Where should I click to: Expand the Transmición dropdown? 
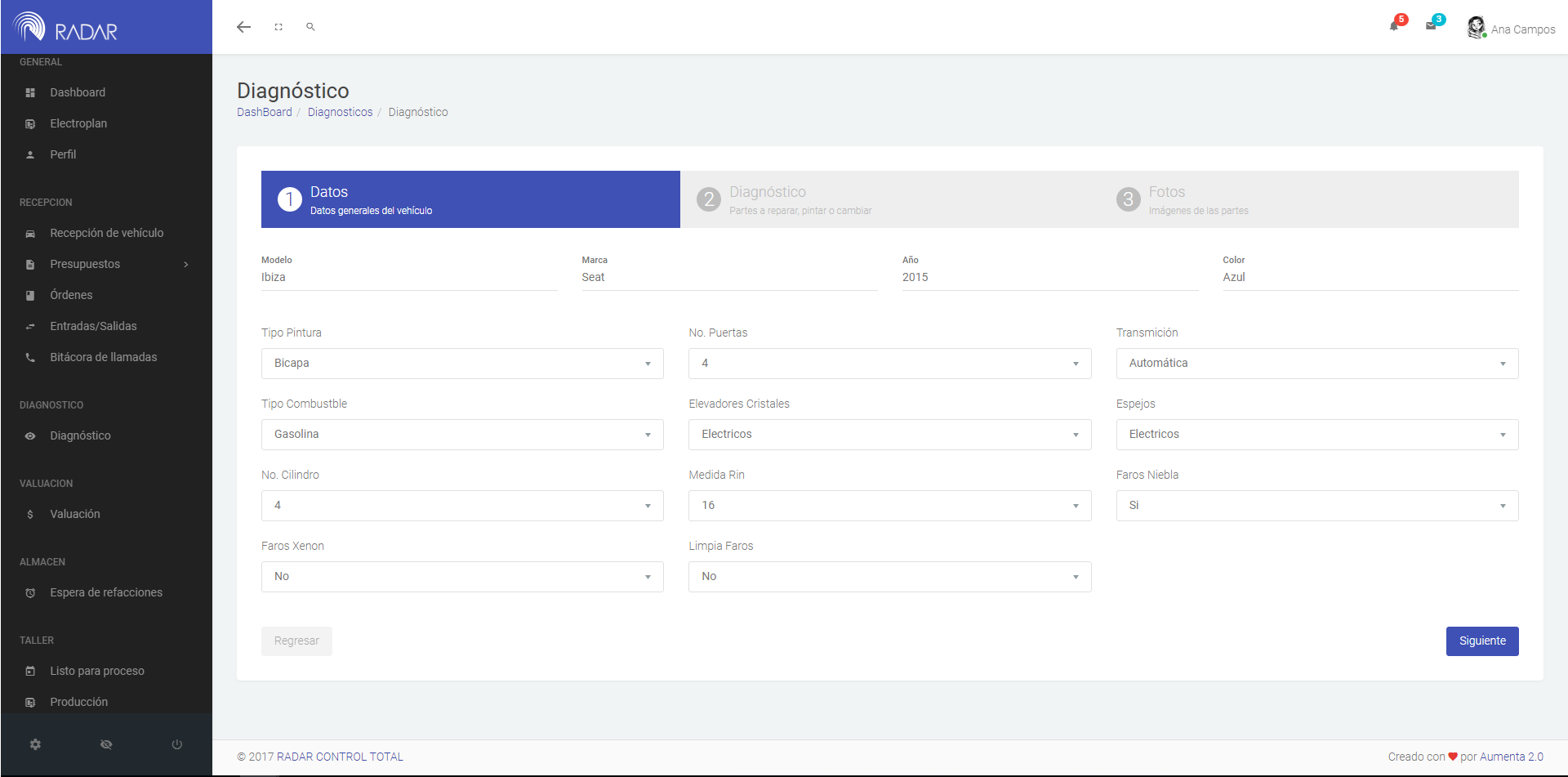click(1316, 364)
